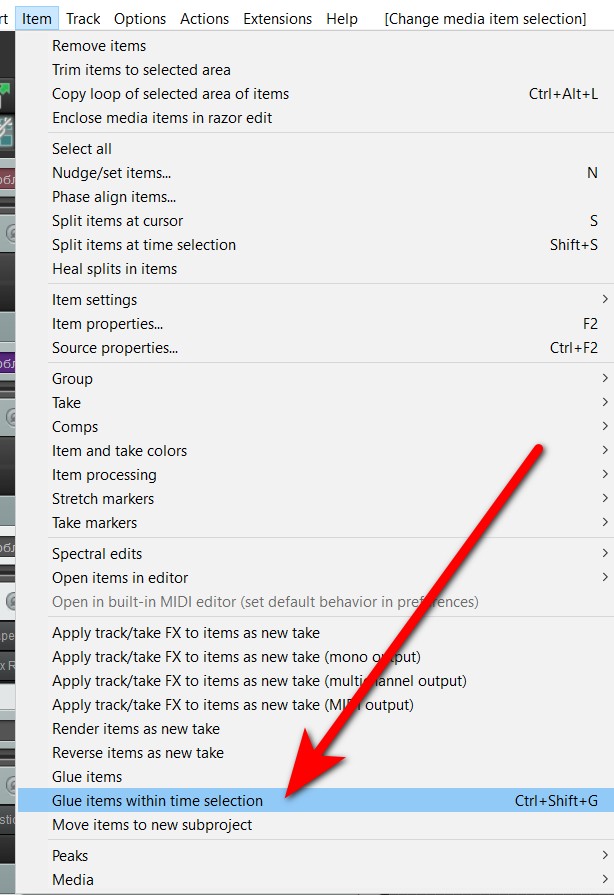
Task: Expand the Stretch markers submenu
Action: pos(103,499)
